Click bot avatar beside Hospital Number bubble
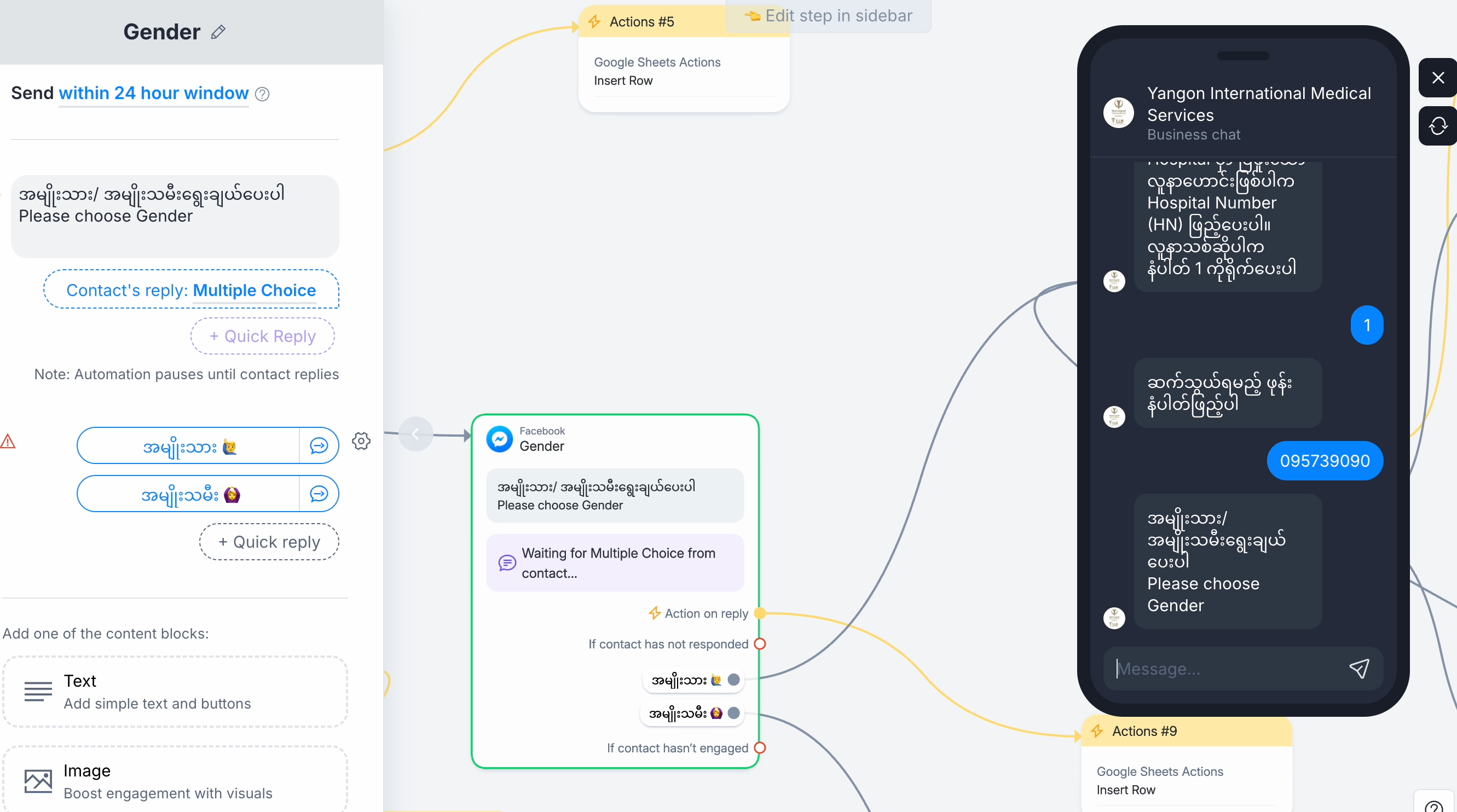Screen dimensions: 1457x812 click(1114, 281)
